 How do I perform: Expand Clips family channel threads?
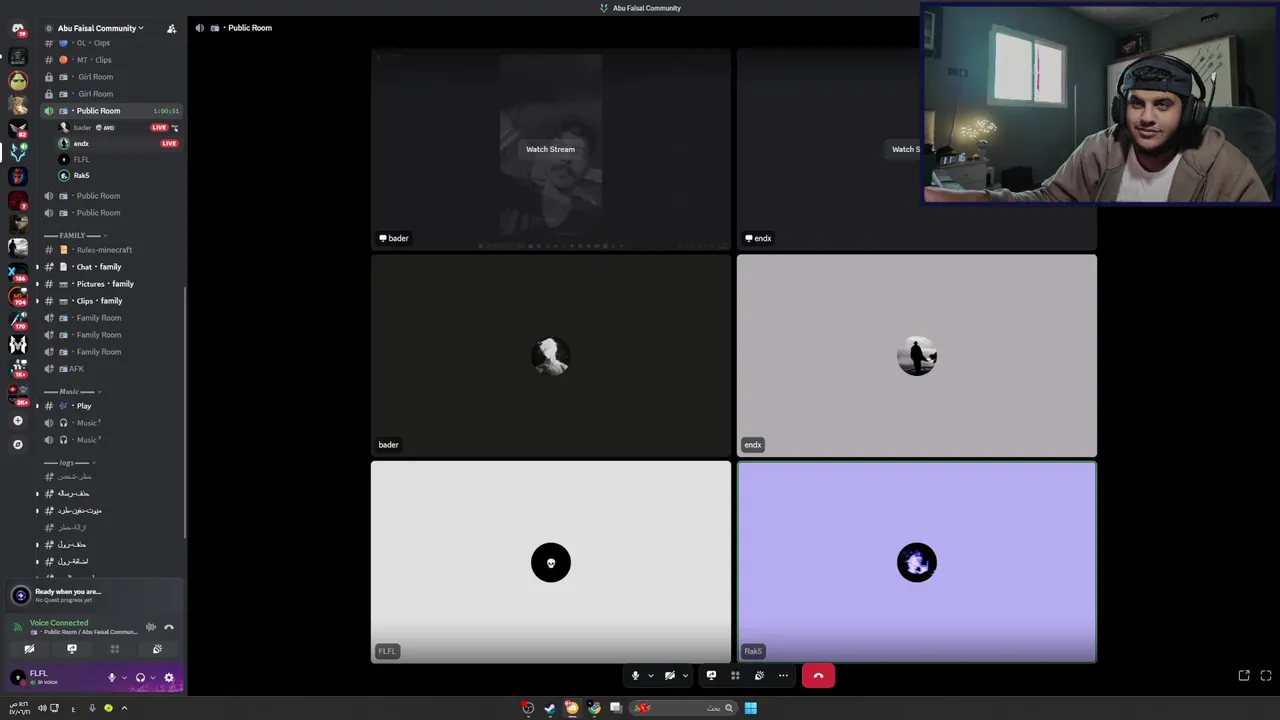coord(37,301)
